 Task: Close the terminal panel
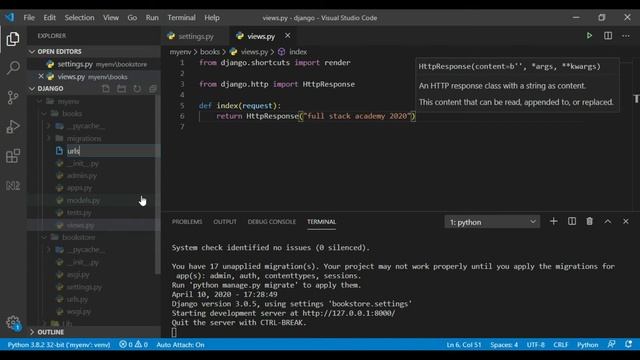coord(626,221)
